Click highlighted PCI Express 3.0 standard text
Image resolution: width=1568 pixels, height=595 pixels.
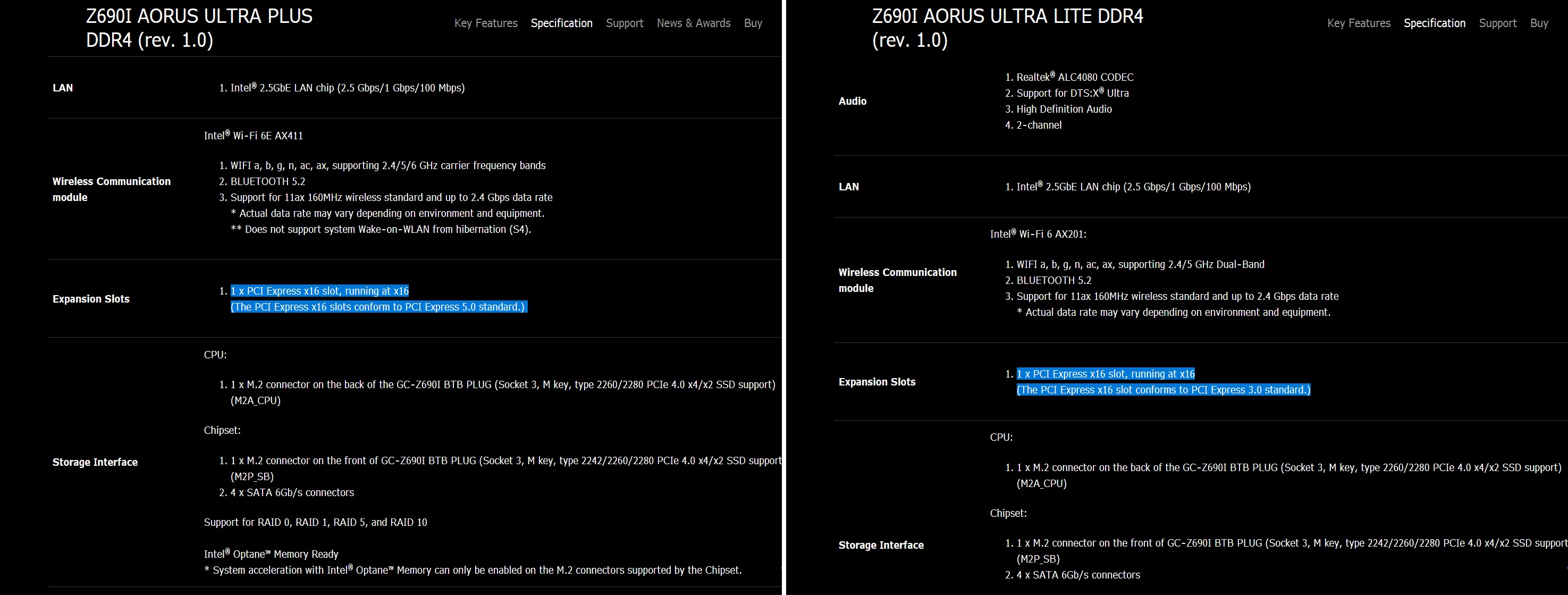pos(1163,390)
